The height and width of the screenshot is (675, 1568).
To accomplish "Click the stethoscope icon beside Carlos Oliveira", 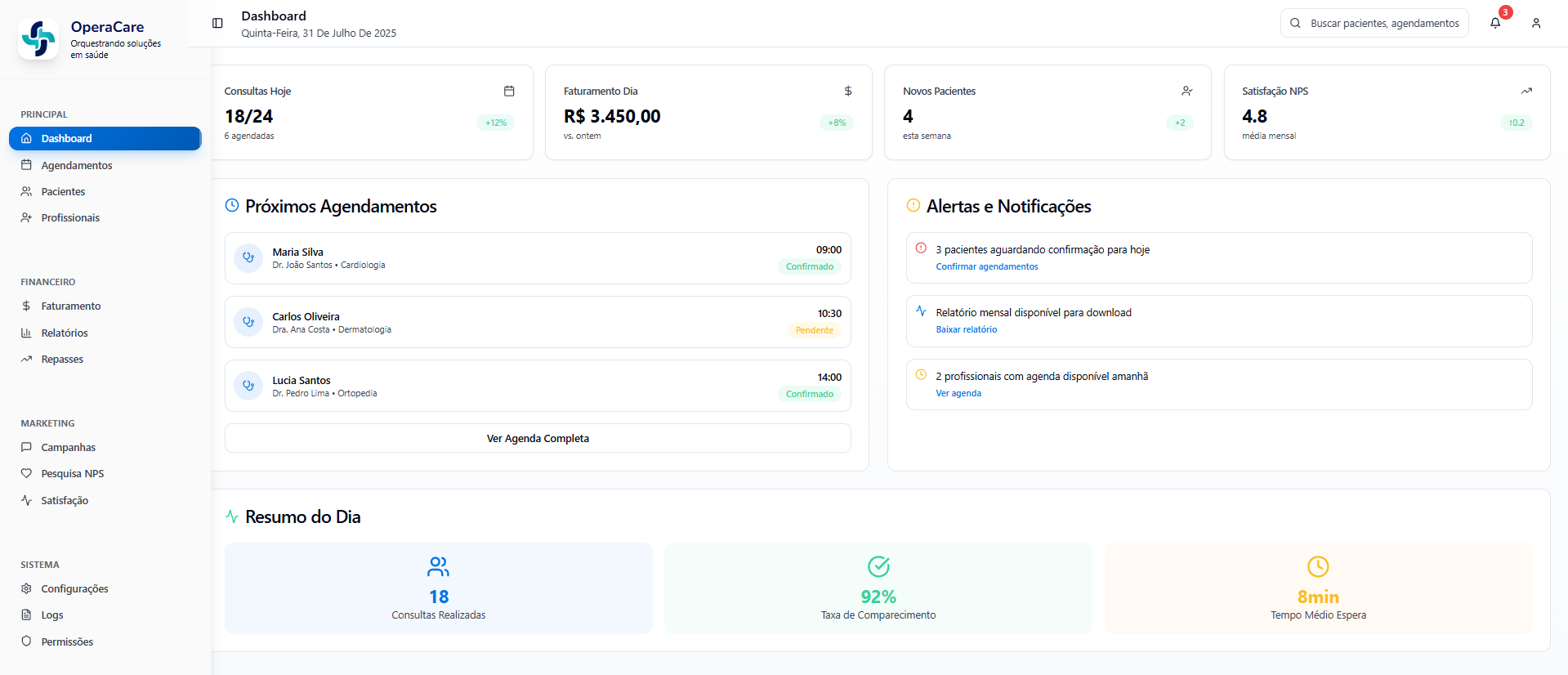I will (x=248, y=322).
